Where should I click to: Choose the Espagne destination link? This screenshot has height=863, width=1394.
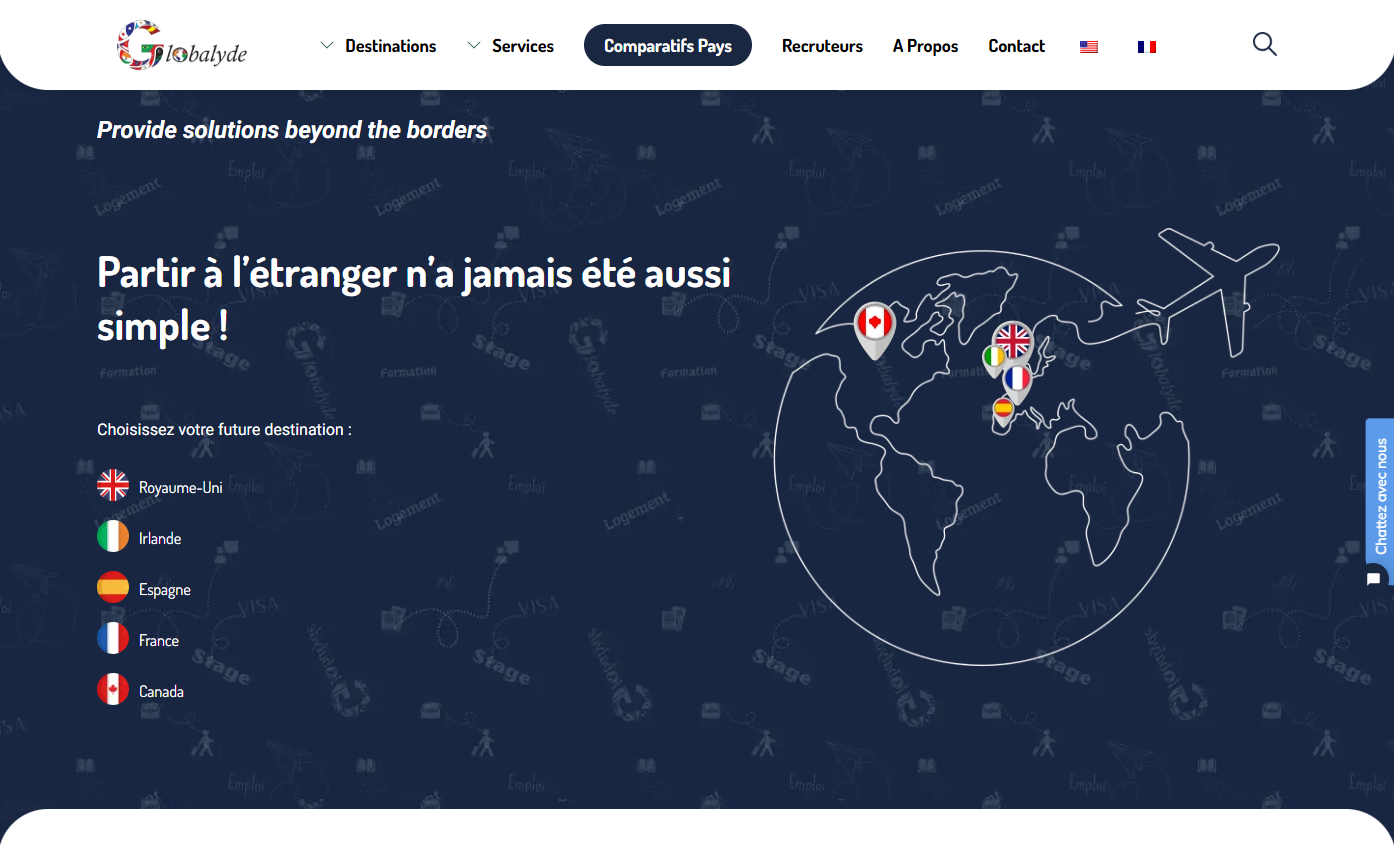click(165, 590)
